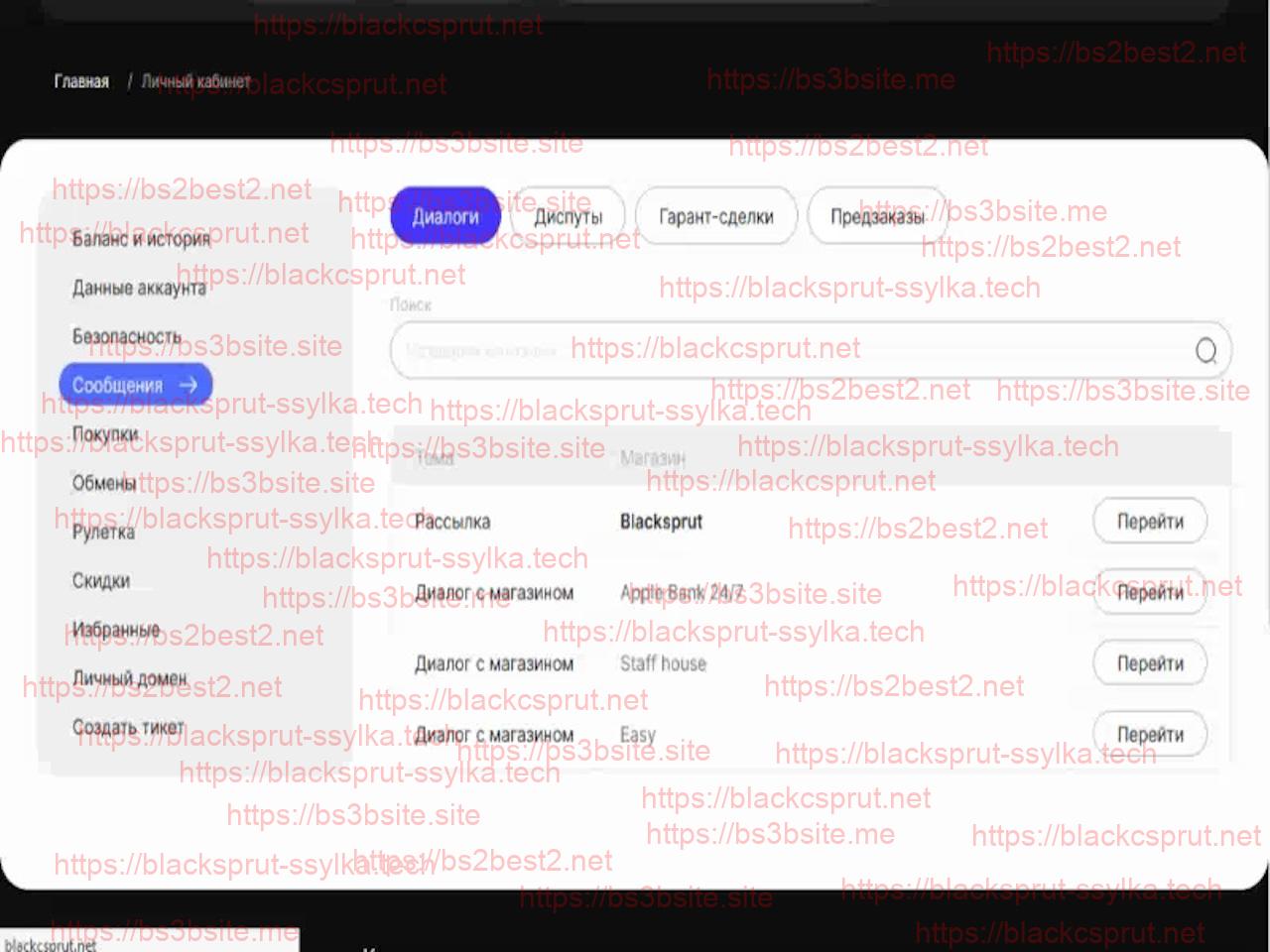The height and width of the screenshot is (952, 1270).
Task: Open Рулетка in sidebar
Action: [103, 532]
